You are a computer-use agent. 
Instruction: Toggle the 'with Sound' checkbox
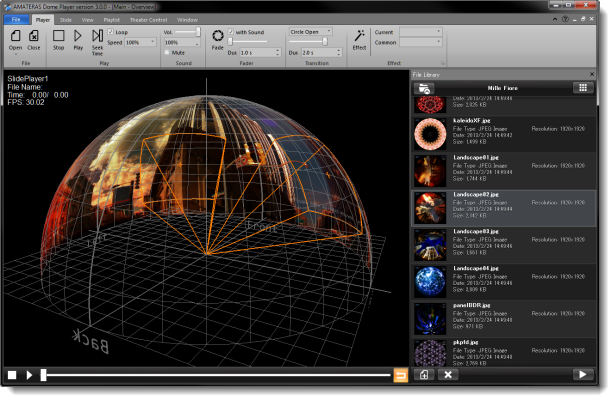231,32
